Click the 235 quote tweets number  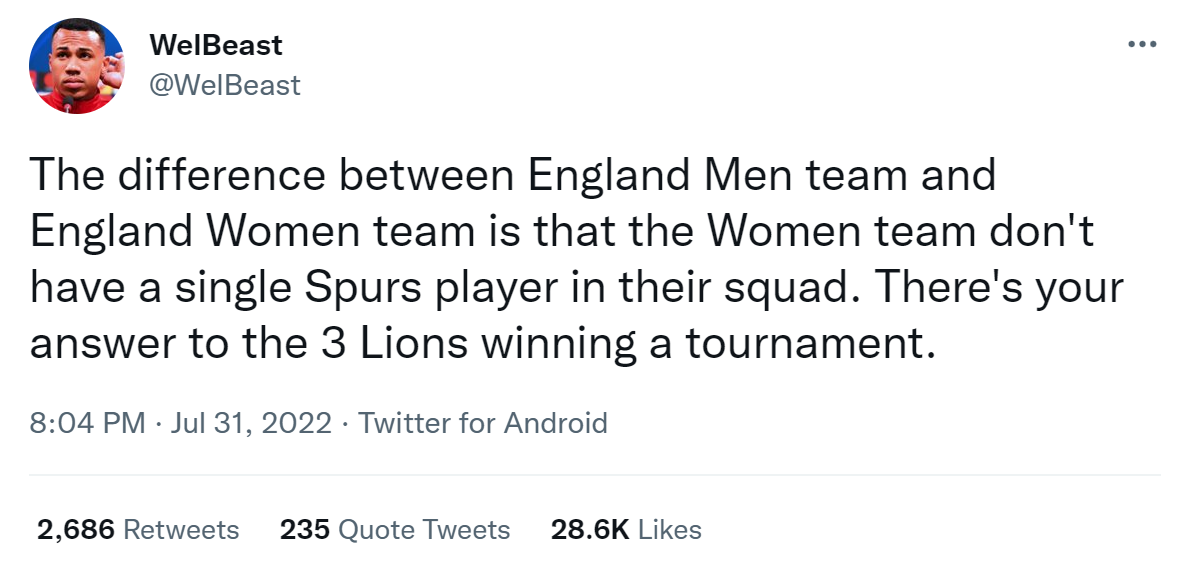[x=304, y=529]
